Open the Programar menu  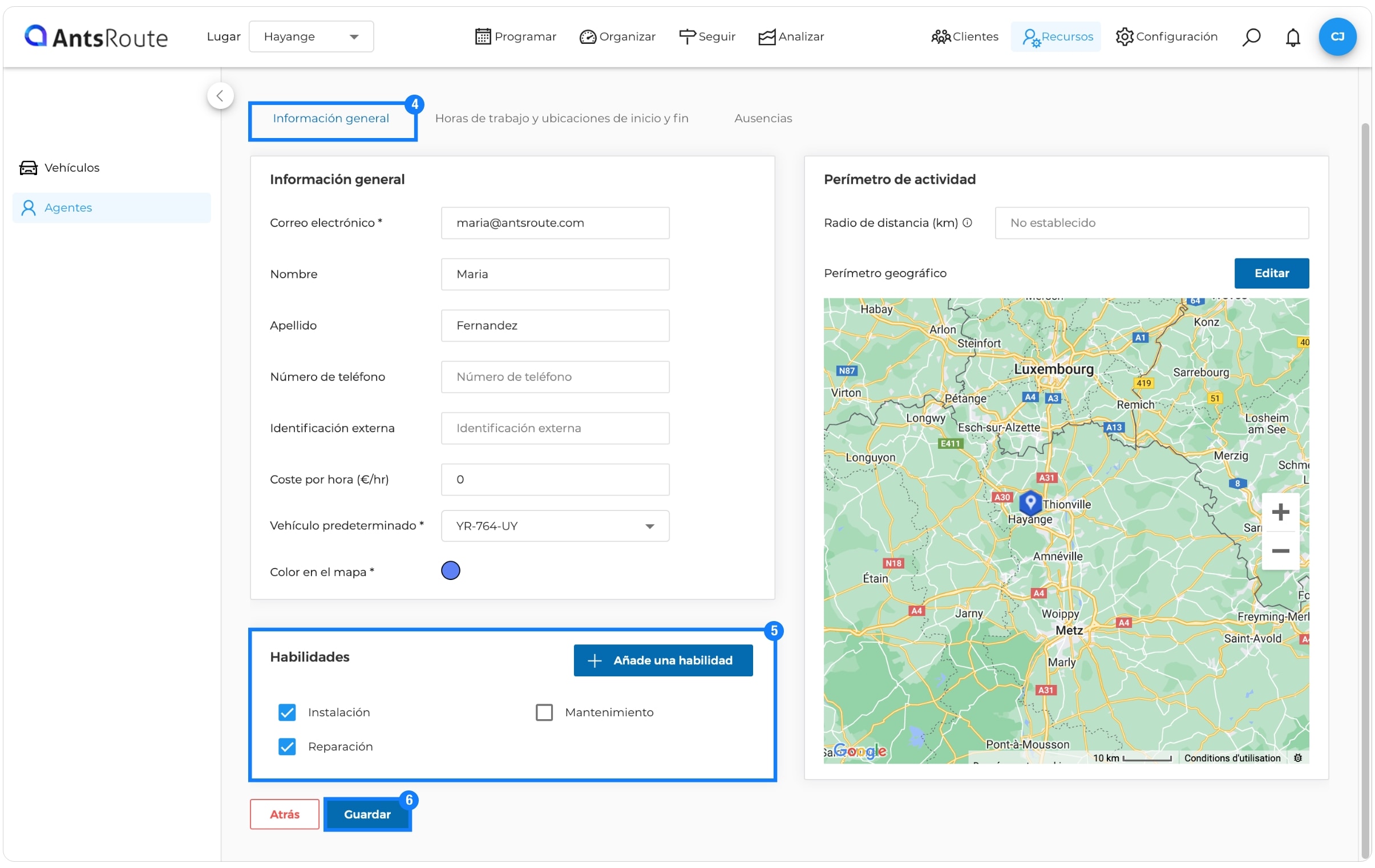(x=516, y=36)
